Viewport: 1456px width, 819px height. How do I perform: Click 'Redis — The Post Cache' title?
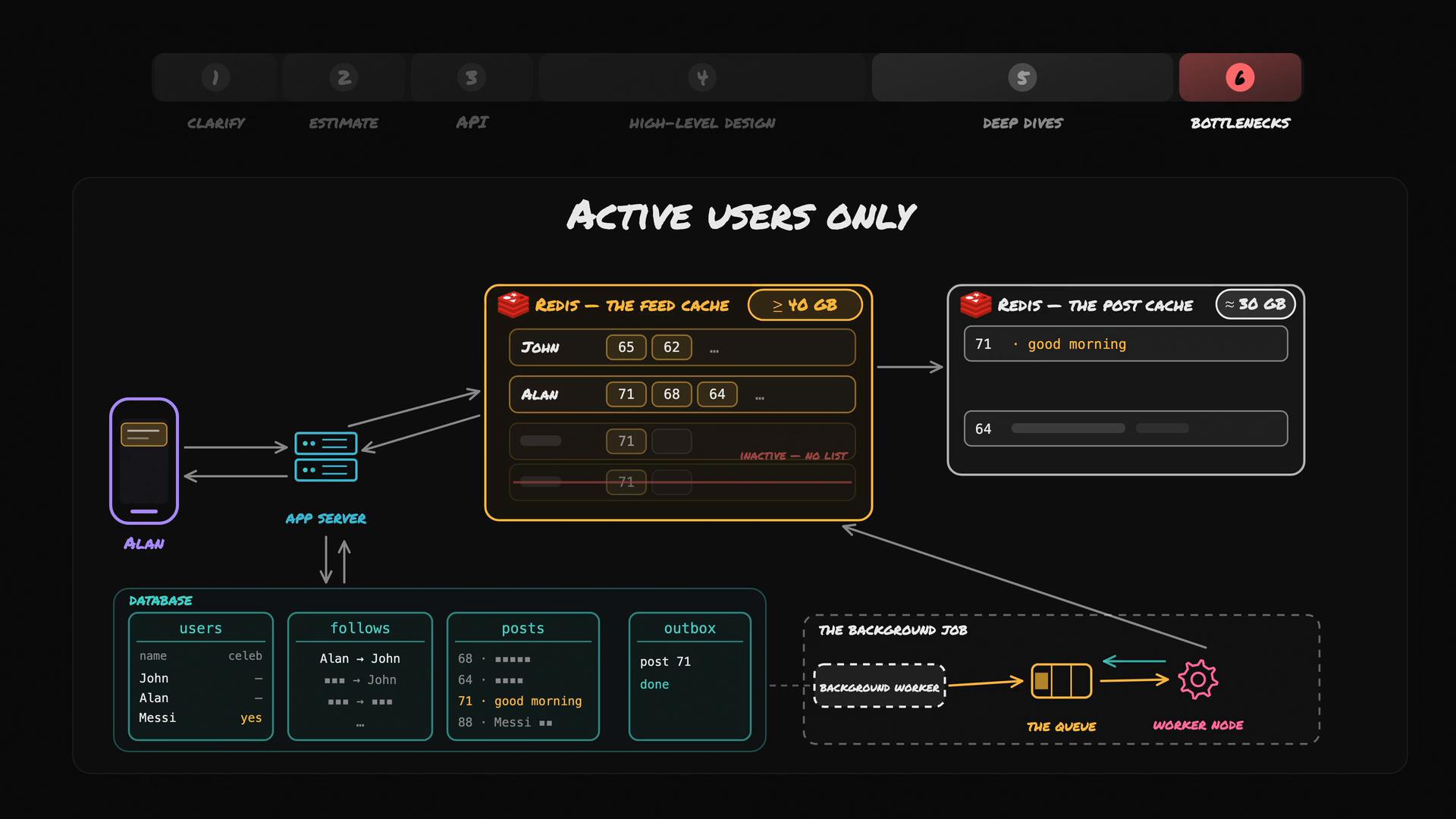pos(1095,306)
